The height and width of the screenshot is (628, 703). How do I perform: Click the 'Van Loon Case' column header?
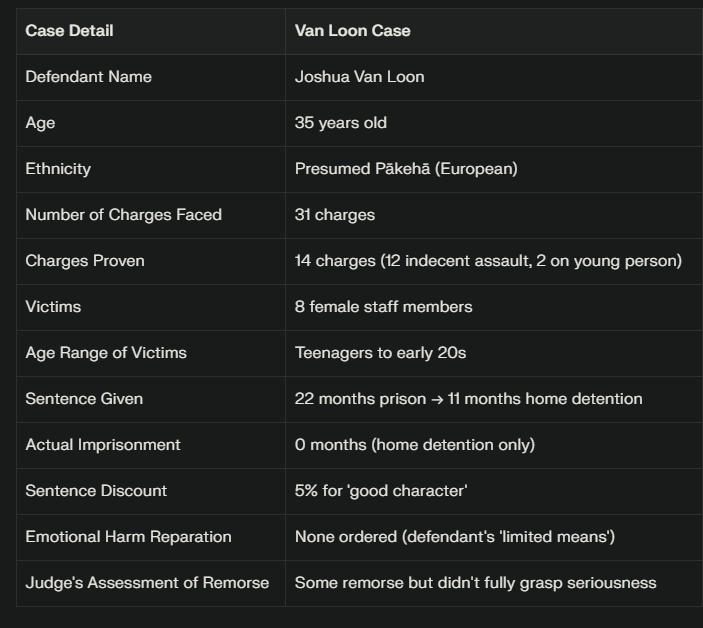click(x=352, y=30)
